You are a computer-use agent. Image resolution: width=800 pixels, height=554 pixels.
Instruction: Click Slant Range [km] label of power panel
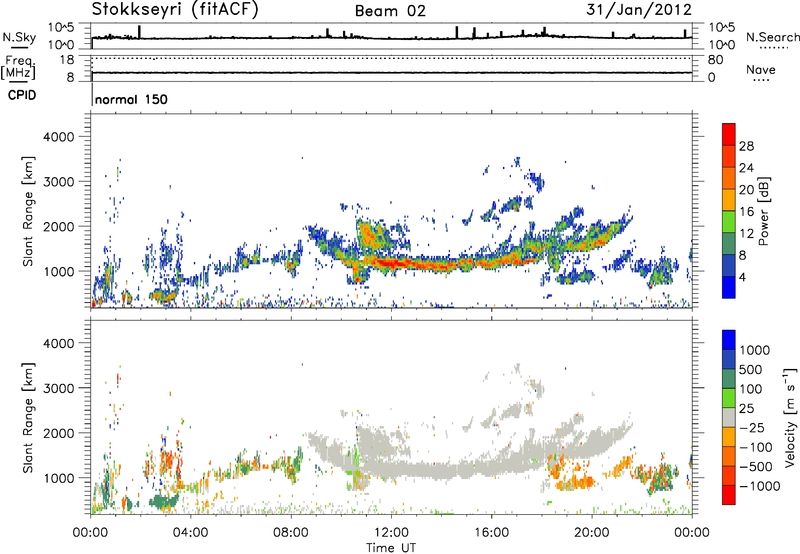[28, 211]
